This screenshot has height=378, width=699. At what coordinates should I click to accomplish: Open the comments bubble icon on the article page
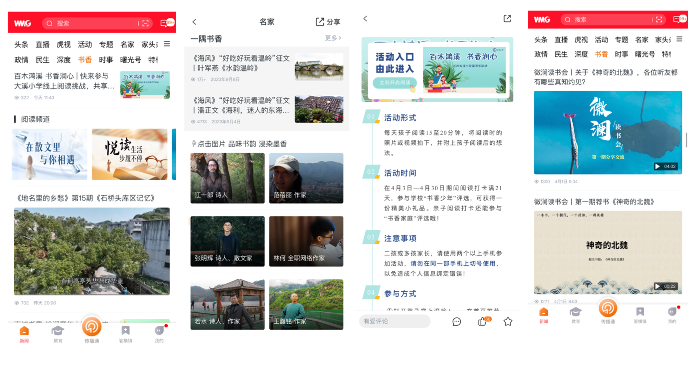click(x=456, y=321)
